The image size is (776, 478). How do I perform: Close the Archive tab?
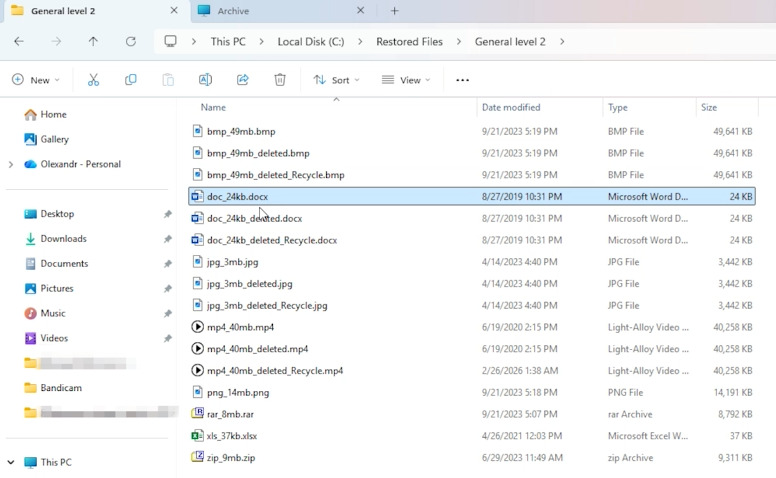pos(361,10)
